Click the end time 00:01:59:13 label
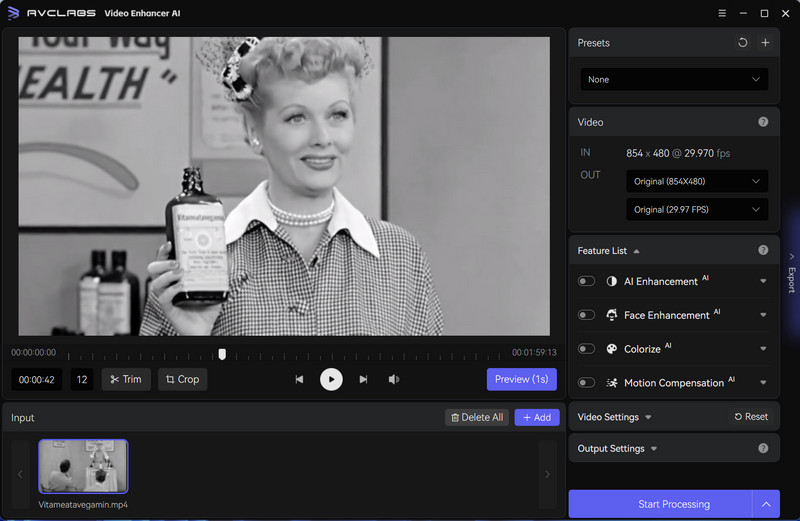Screen dimensions: 800x521 [534, 353]
